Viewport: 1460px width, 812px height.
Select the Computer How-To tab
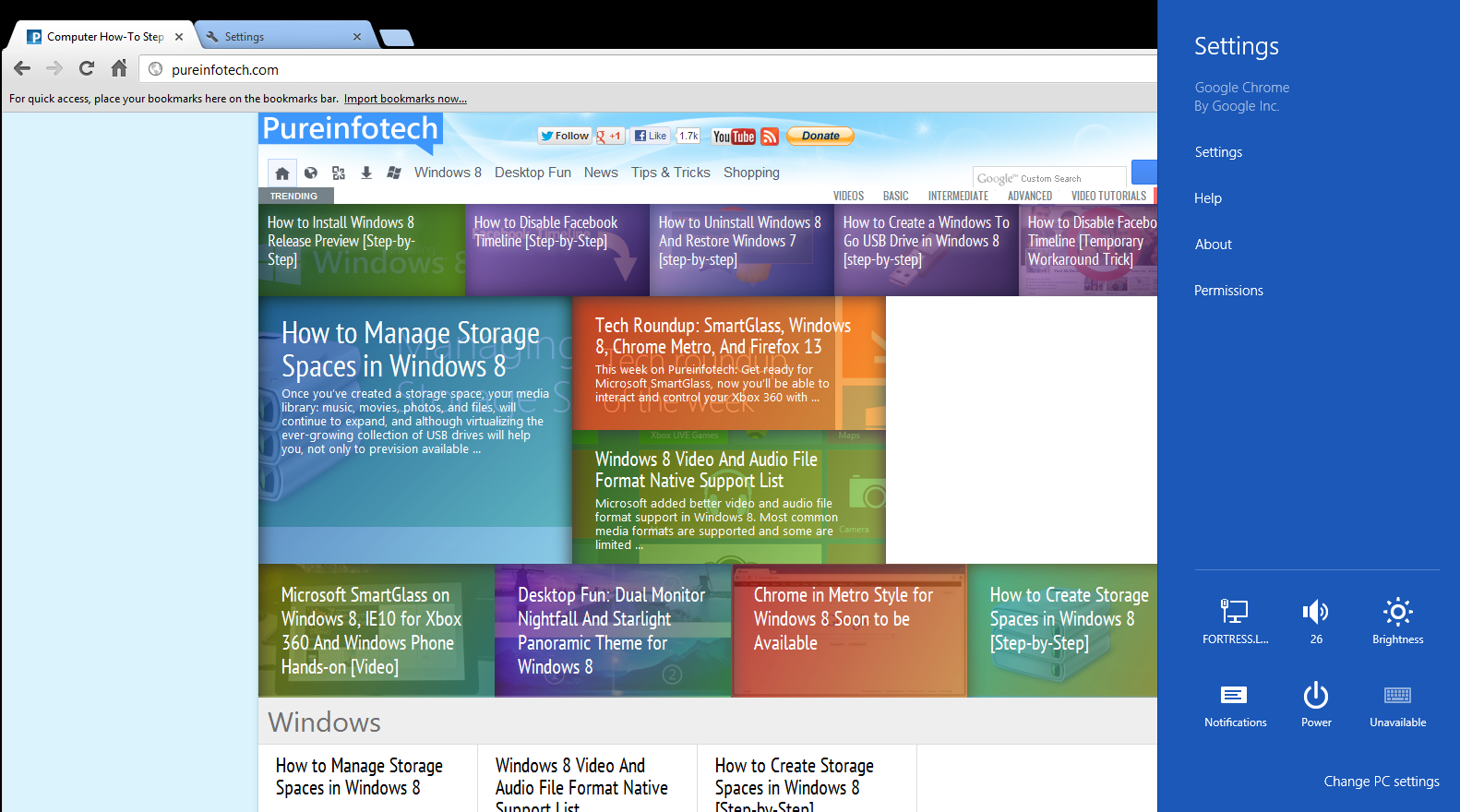point(102,37)
